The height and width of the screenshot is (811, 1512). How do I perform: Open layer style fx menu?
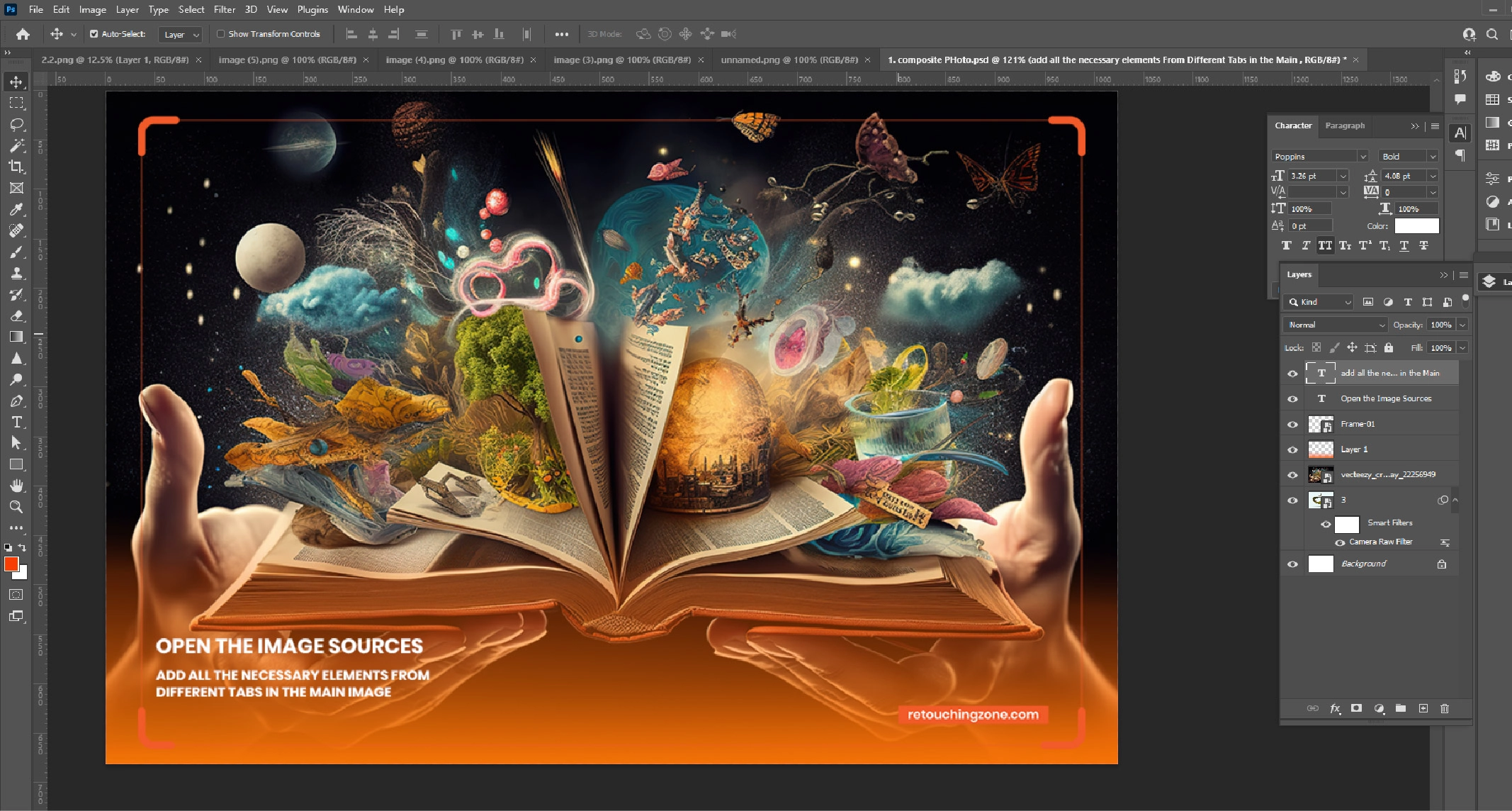pyautogui.click(x=1335, y=708)
